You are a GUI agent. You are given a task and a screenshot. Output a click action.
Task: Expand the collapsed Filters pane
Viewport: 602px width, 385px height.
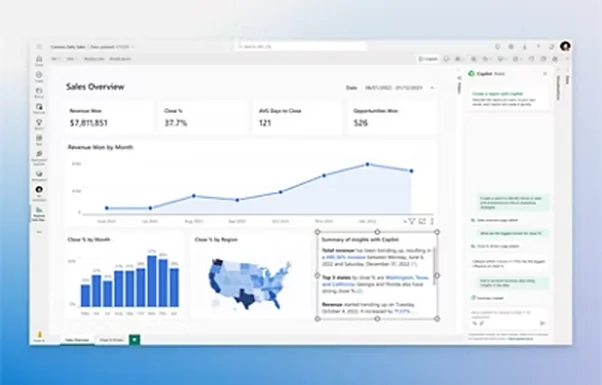459,85
